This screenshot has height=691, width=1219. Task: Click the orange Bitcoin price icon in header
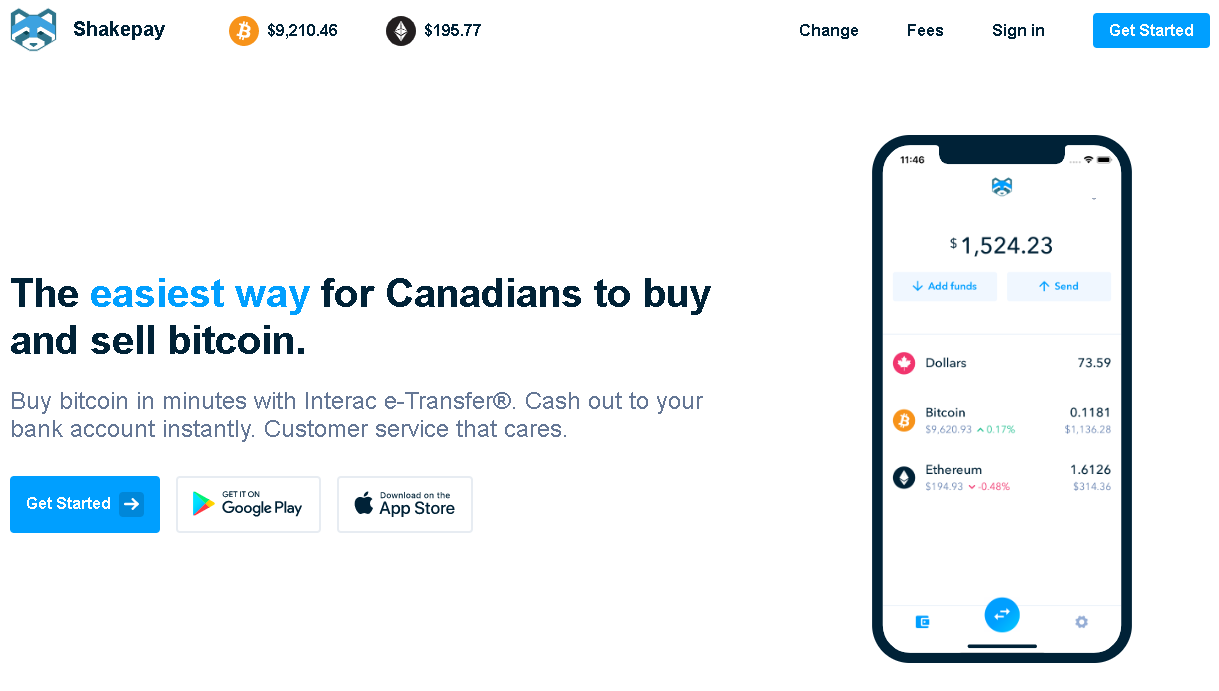(x=244, y=31)
